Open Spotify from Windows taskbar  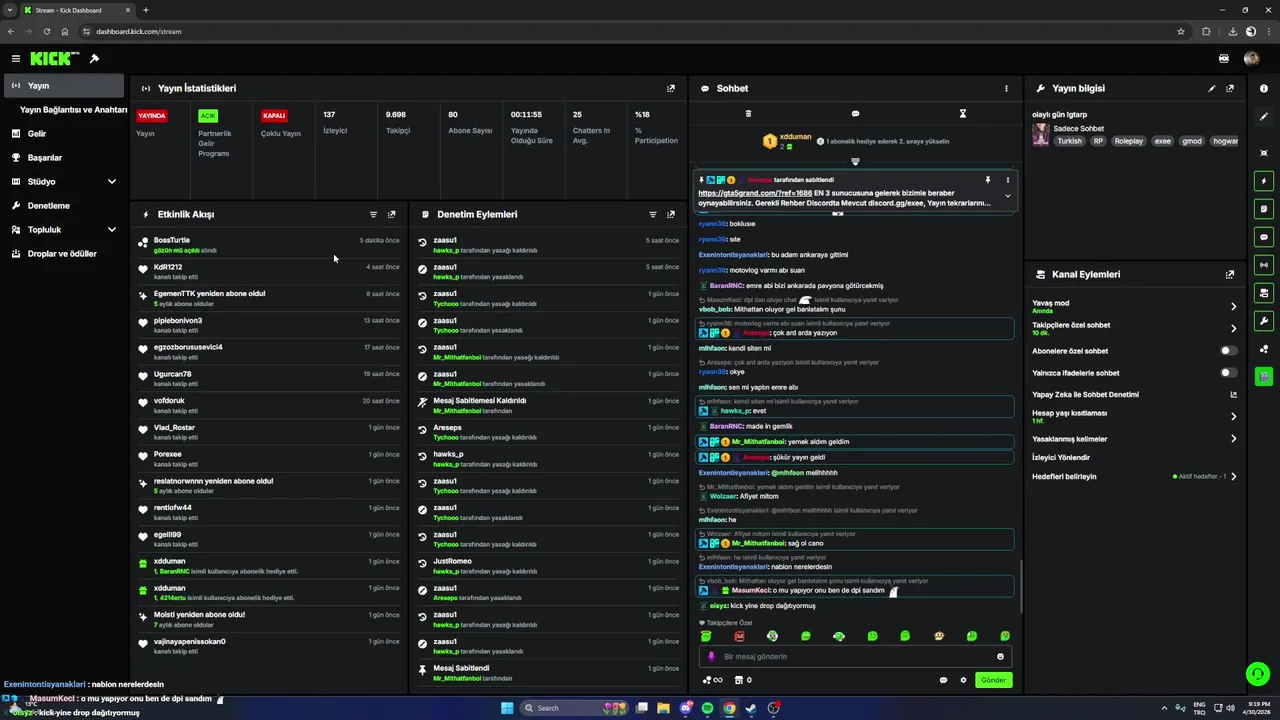708,708
